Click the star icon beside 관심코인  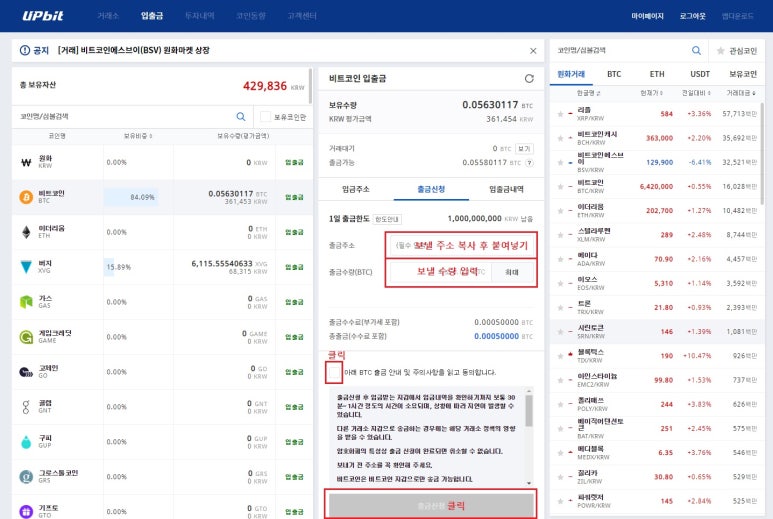(x=720, y=51)
